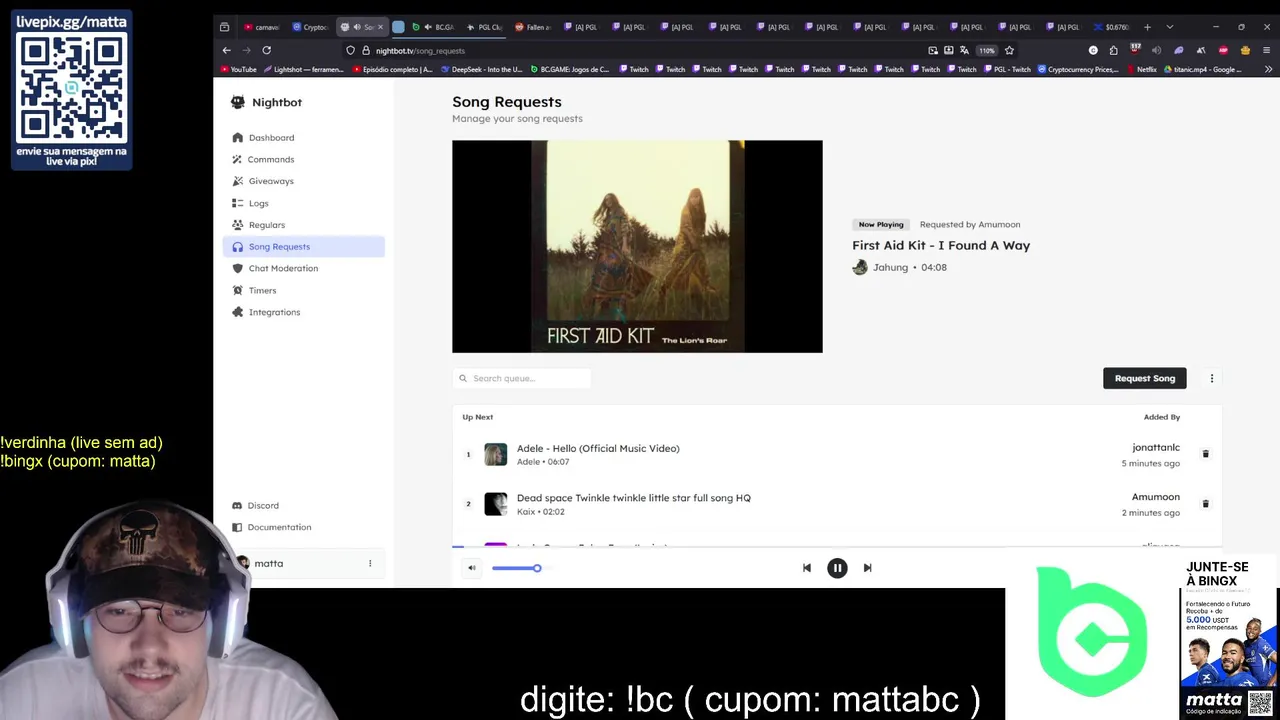The image size is (1280, 720).
Task: Click the 110% zoom level indicator
Action: coord(987,50)
